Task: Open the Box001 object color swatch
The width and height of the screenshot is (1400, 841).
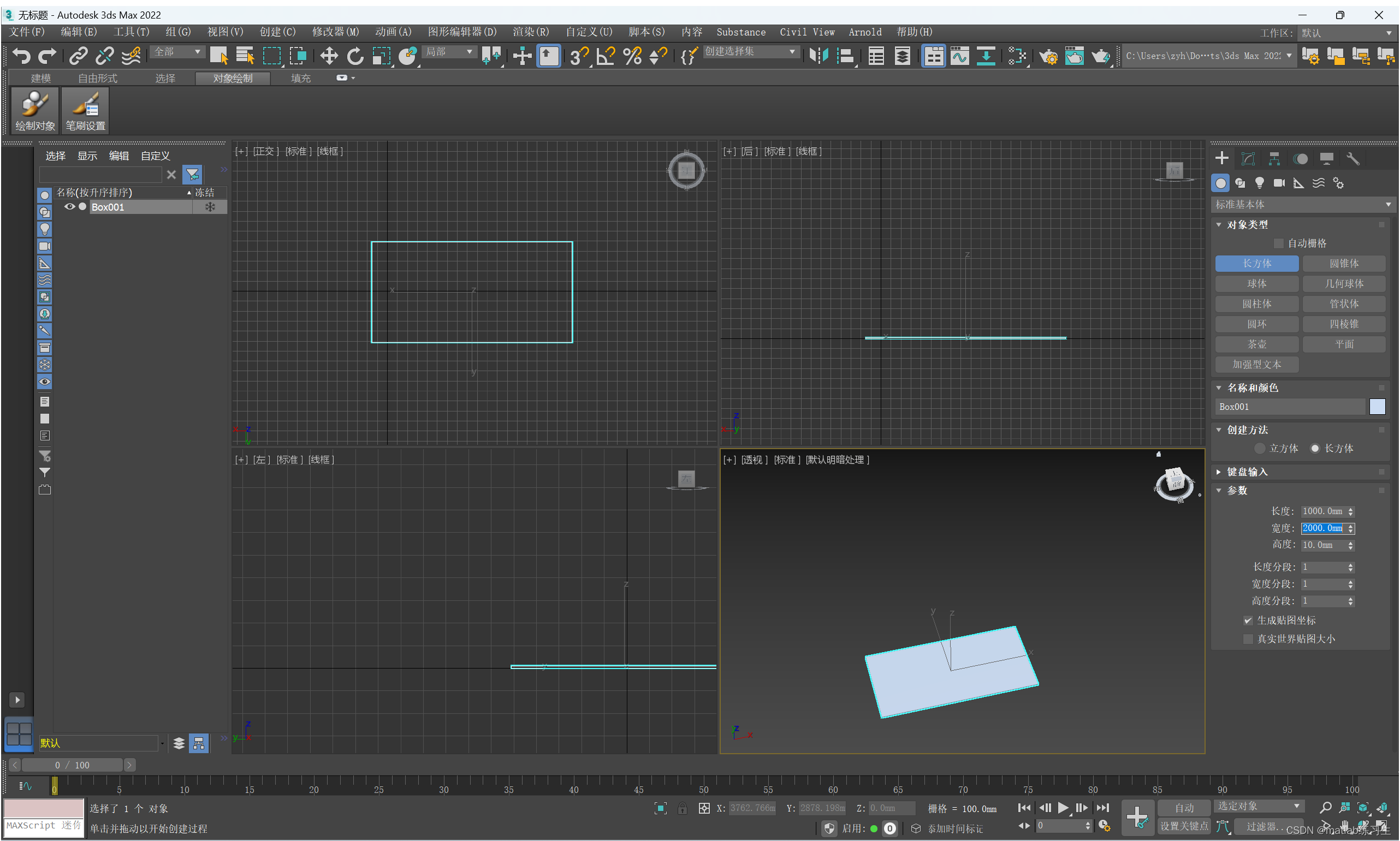Action: click(1377, 407)
